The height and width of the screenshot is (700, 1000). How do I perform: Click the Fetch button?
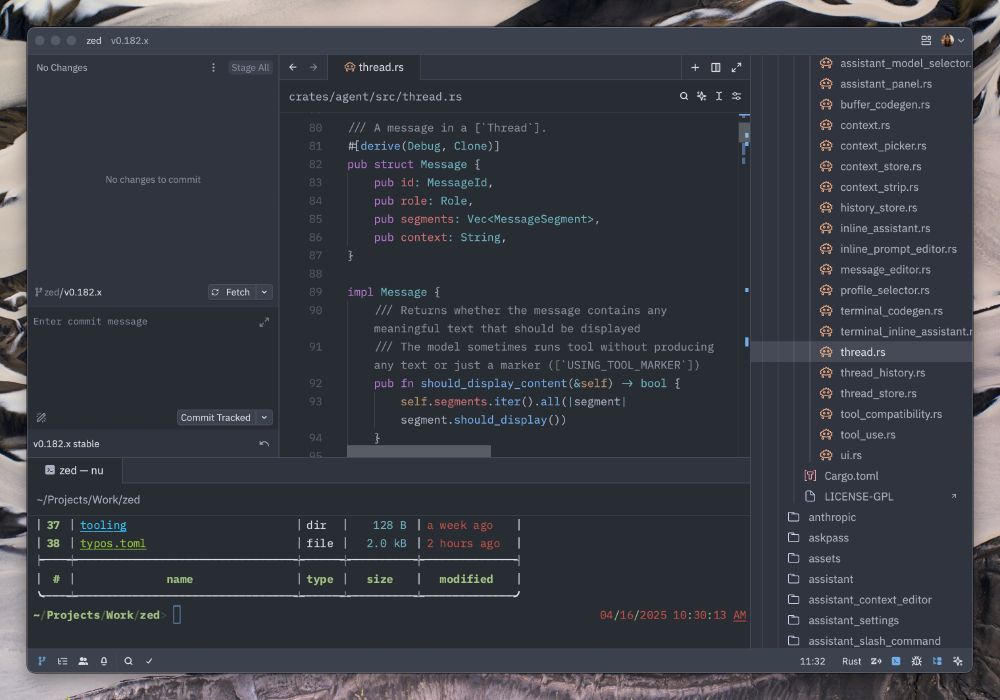pyautogui.click(x=232, y=292)
